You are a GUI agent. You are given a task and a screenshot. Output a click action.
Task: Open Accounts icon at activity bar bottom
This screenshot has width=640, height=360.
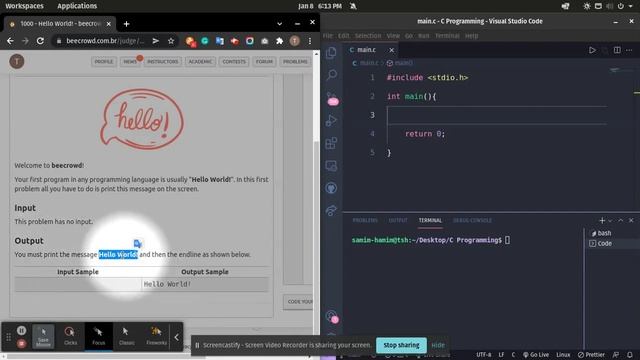[x=332, y=316]
